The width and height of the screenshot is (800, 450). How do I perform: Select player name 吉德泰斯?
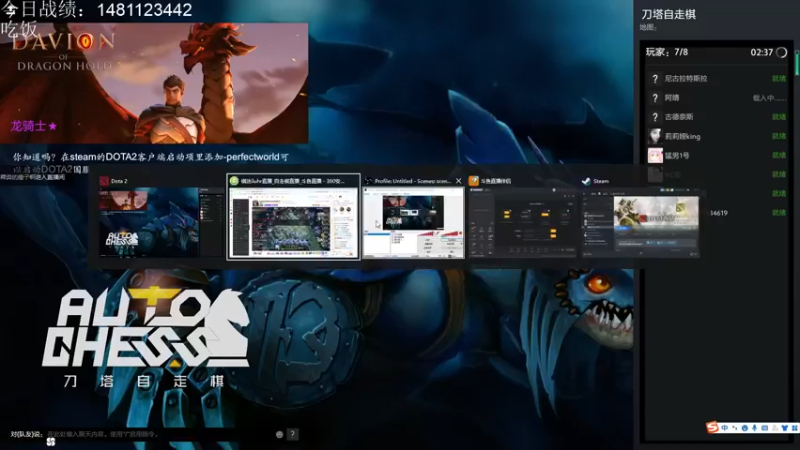(679, 117)
